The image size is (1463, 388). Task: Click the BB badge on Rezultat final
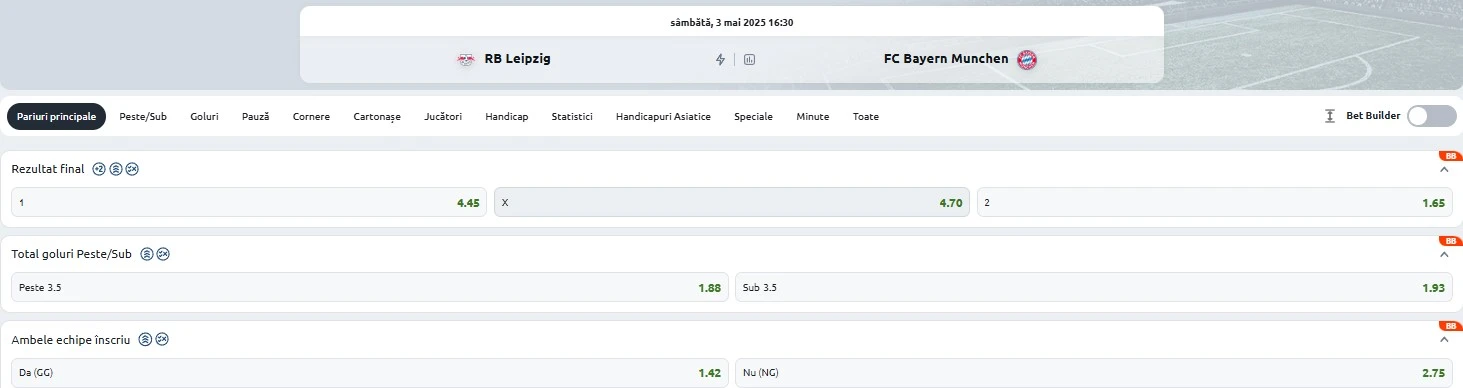click(1450, 156)
